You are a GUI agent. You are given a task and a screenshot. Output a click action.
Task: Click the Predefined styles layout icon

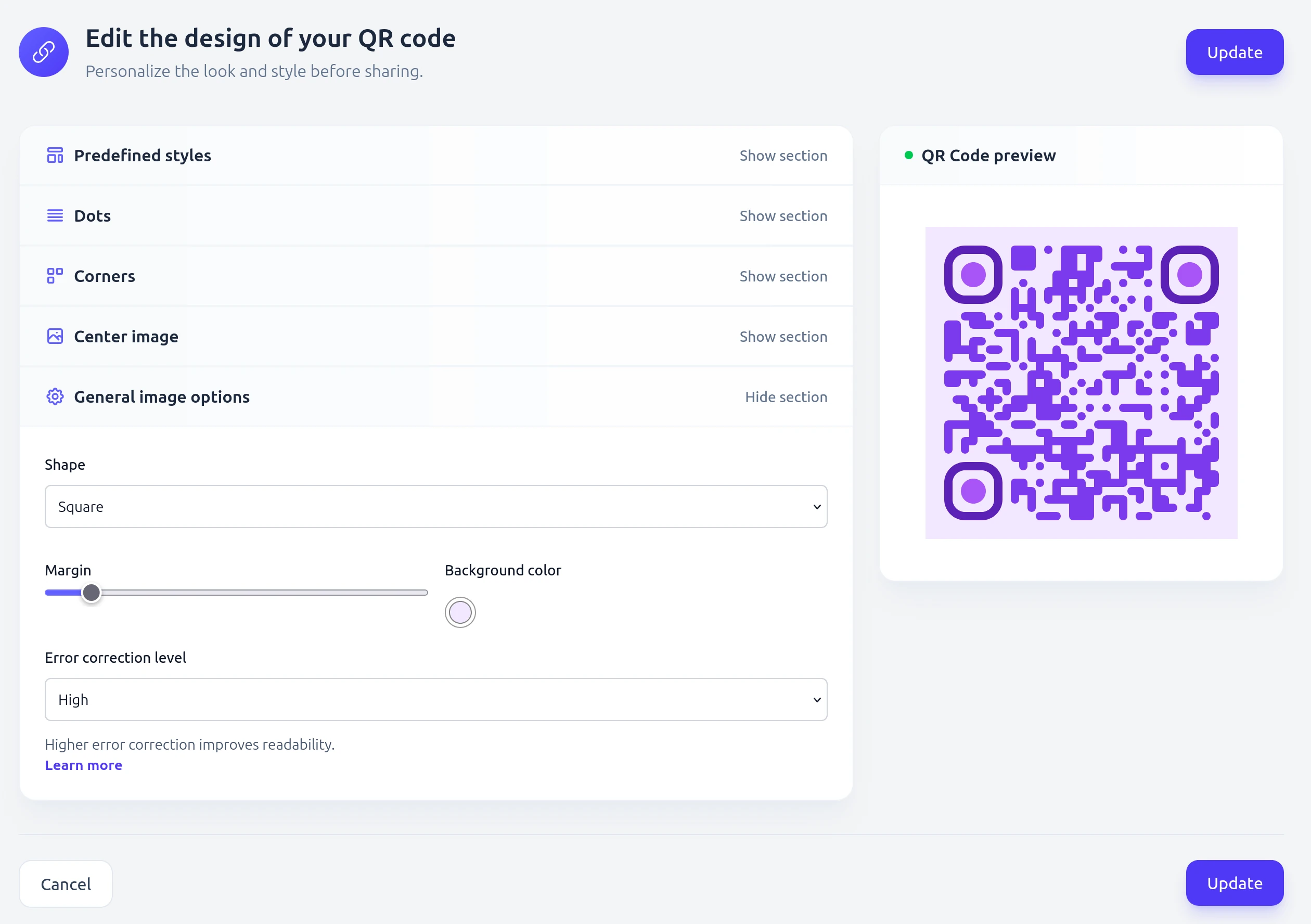point(55,156)
